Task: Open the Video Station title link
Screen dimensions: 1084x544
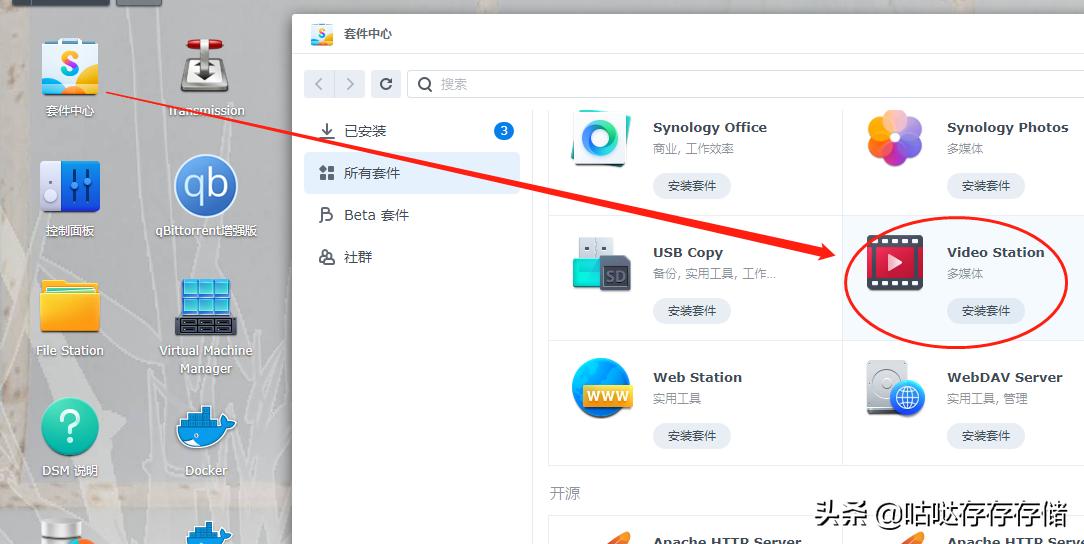Action: pyautogui.click(x=996, y=253)
